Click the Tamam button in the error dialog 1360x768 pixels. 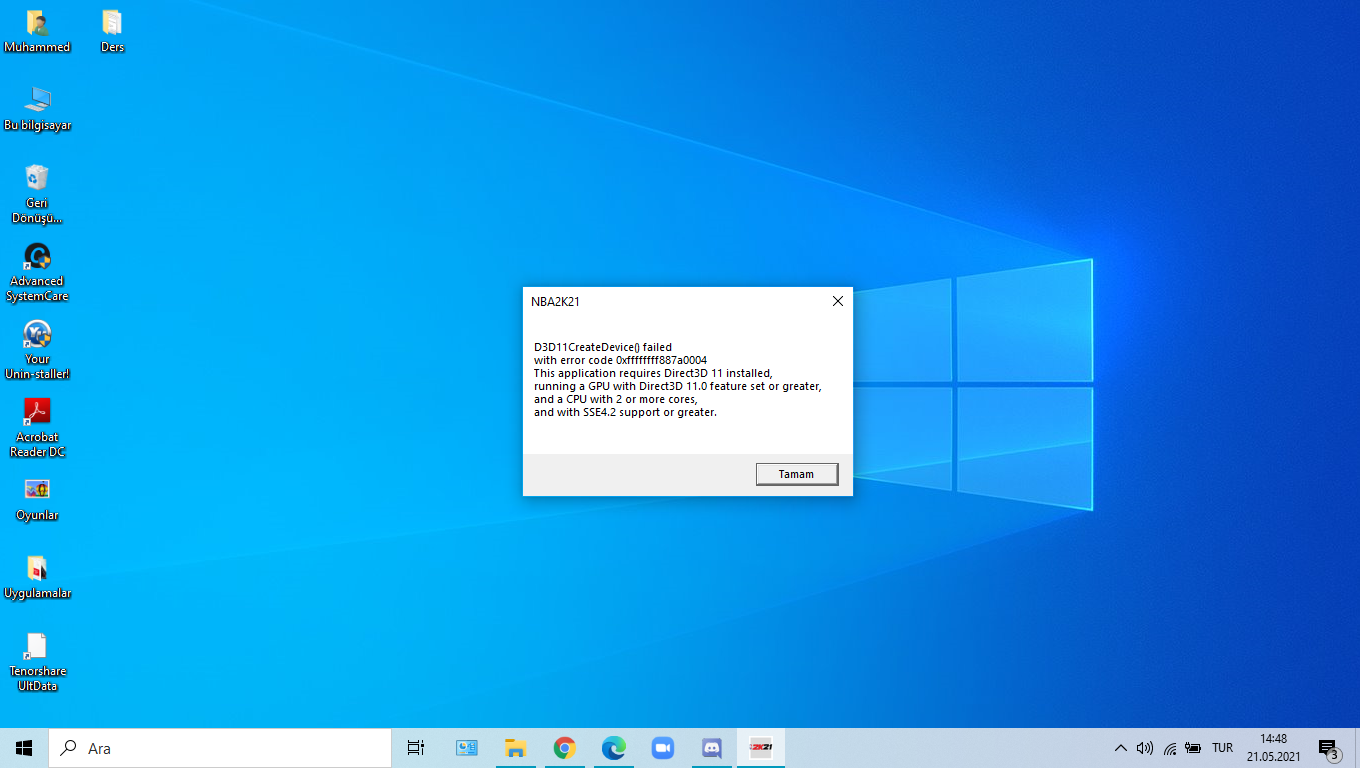pos(797,474)
